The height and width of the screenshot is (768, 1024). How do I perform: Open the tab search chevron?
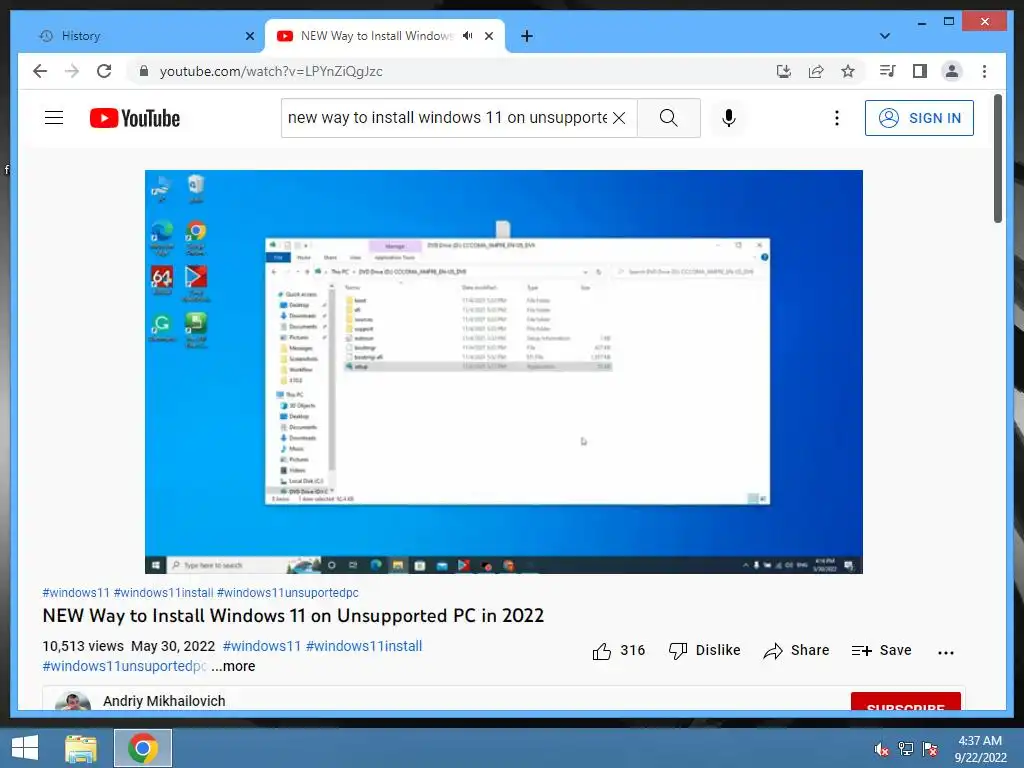coord(885,36)
